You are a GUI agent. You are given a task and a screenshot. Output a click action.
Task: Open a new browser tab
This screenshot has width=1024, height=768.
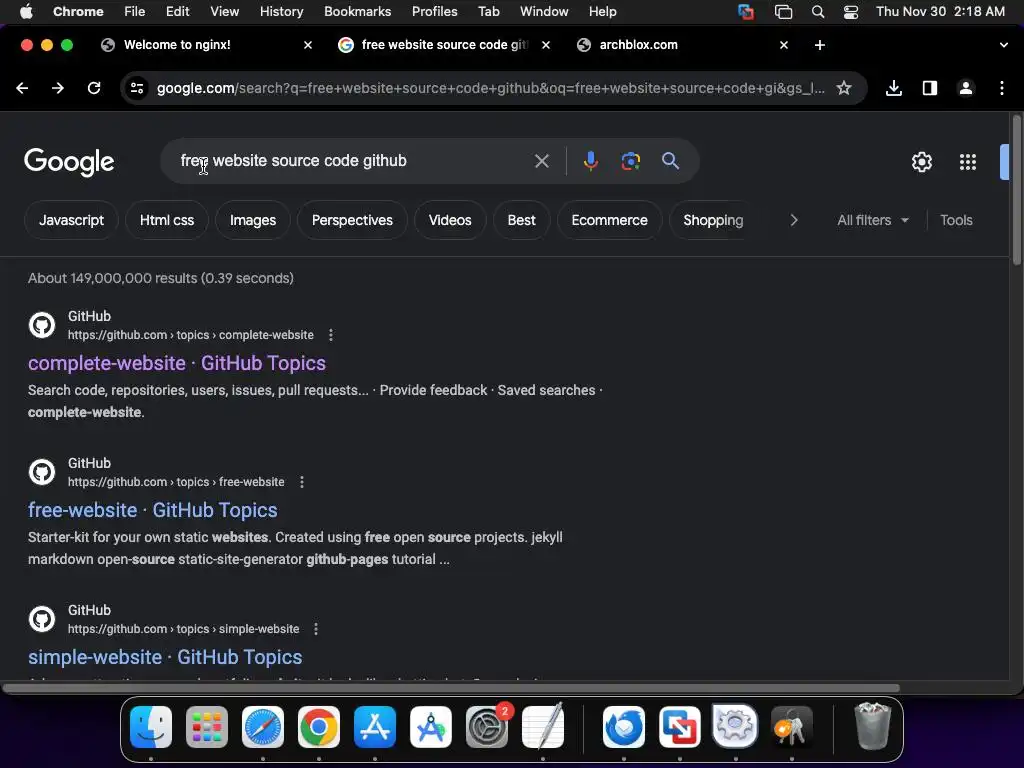coord(820,45)
